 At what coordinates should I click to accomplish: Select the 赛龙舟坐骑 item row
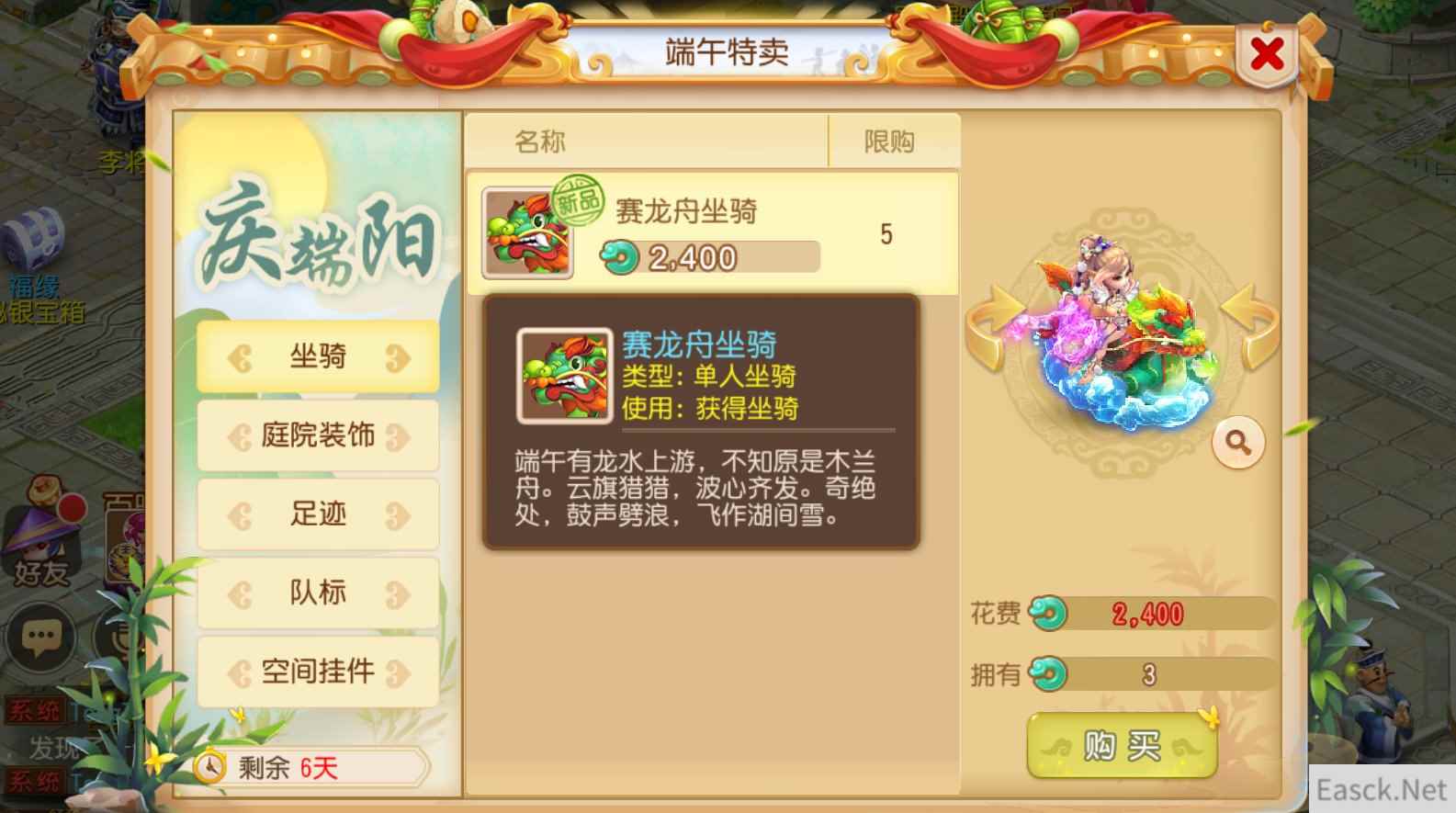(713, 233)
